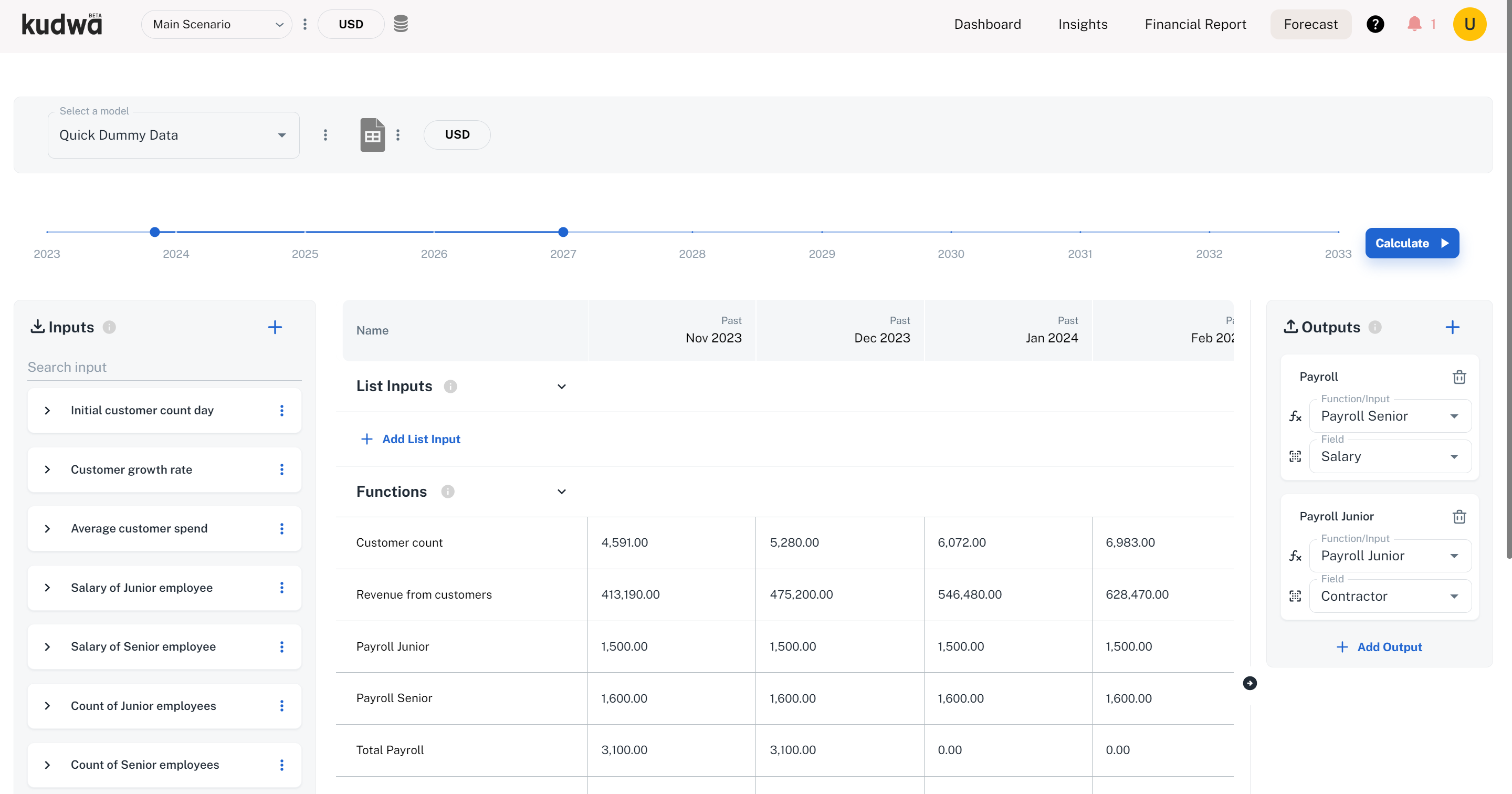Open Customer growth rate options menu
1512x794 pixels.
(x=282, y=470)
